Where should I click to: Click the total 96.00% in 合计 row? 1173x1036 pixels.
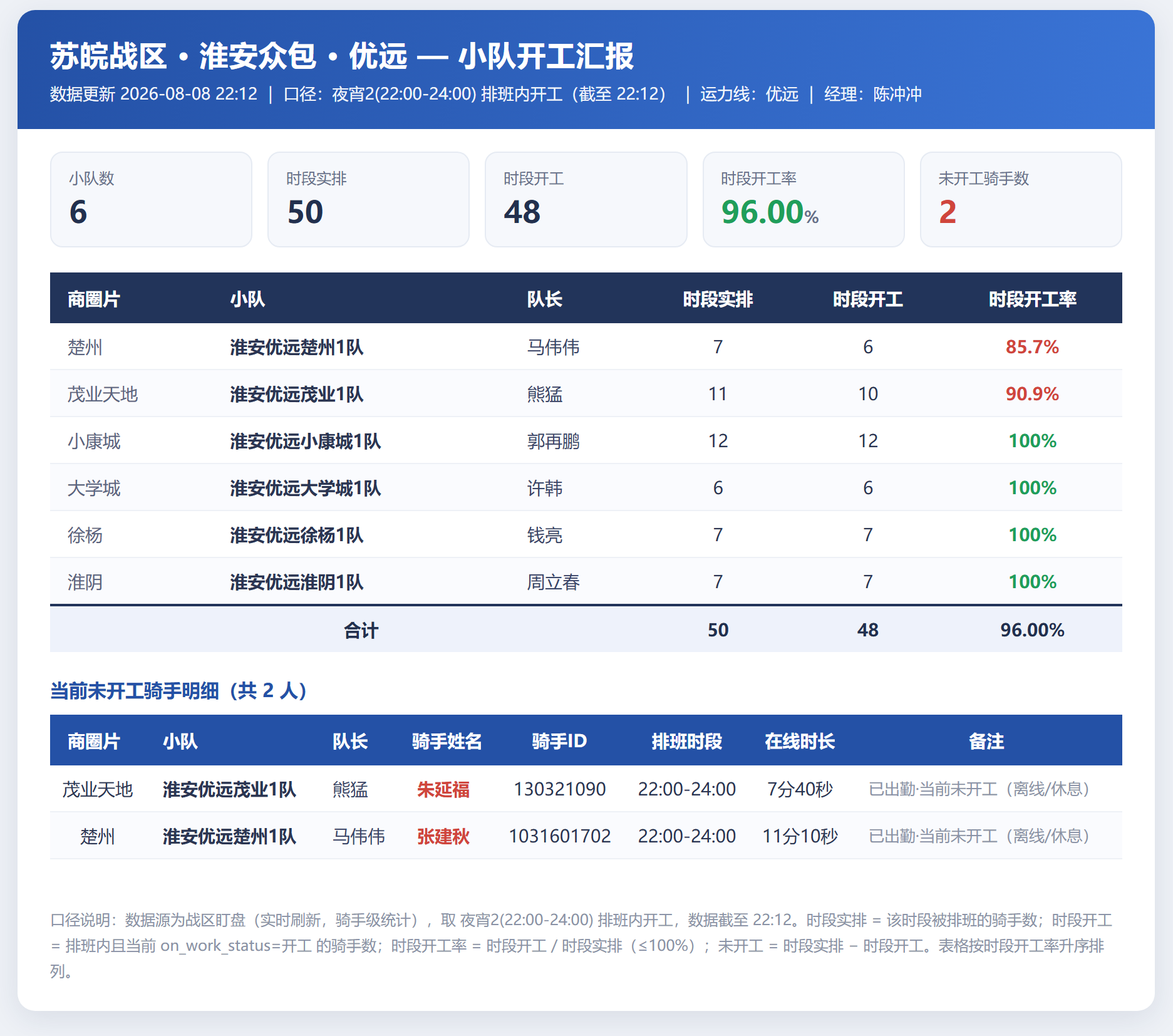point(1032,630)
